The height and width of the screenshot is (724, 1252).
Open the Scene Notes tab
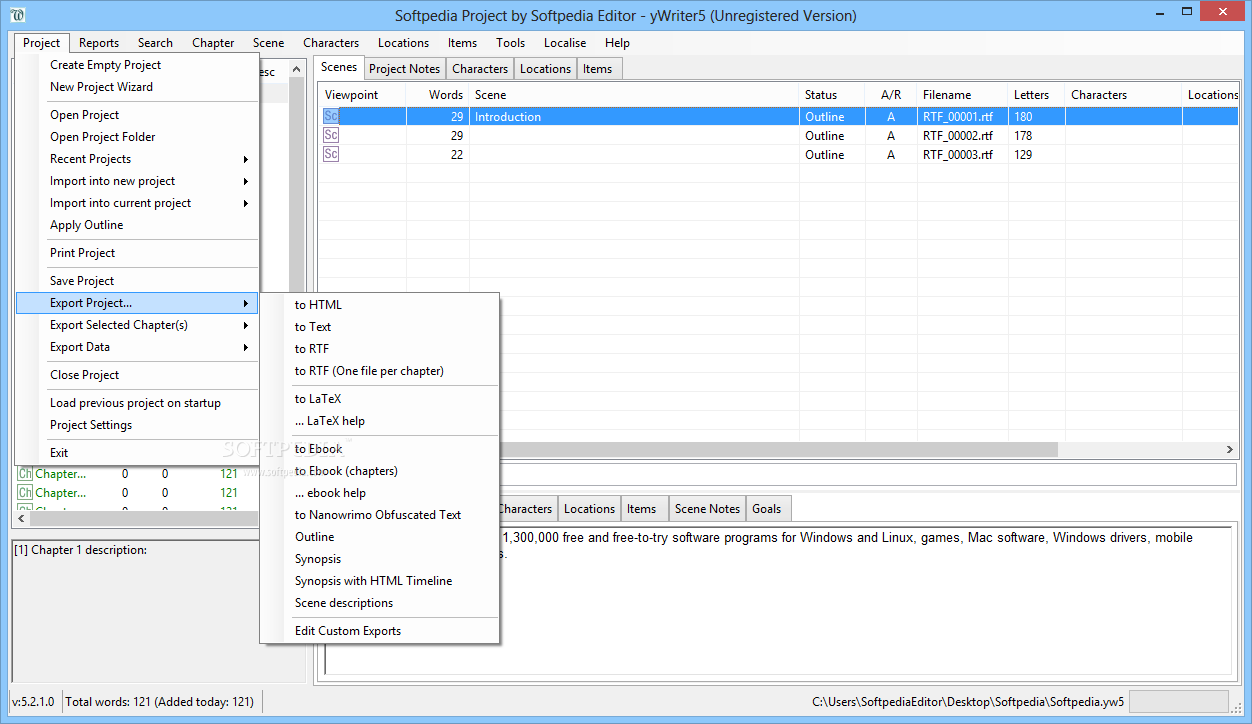pyautogui.click(x=707, y=509)
